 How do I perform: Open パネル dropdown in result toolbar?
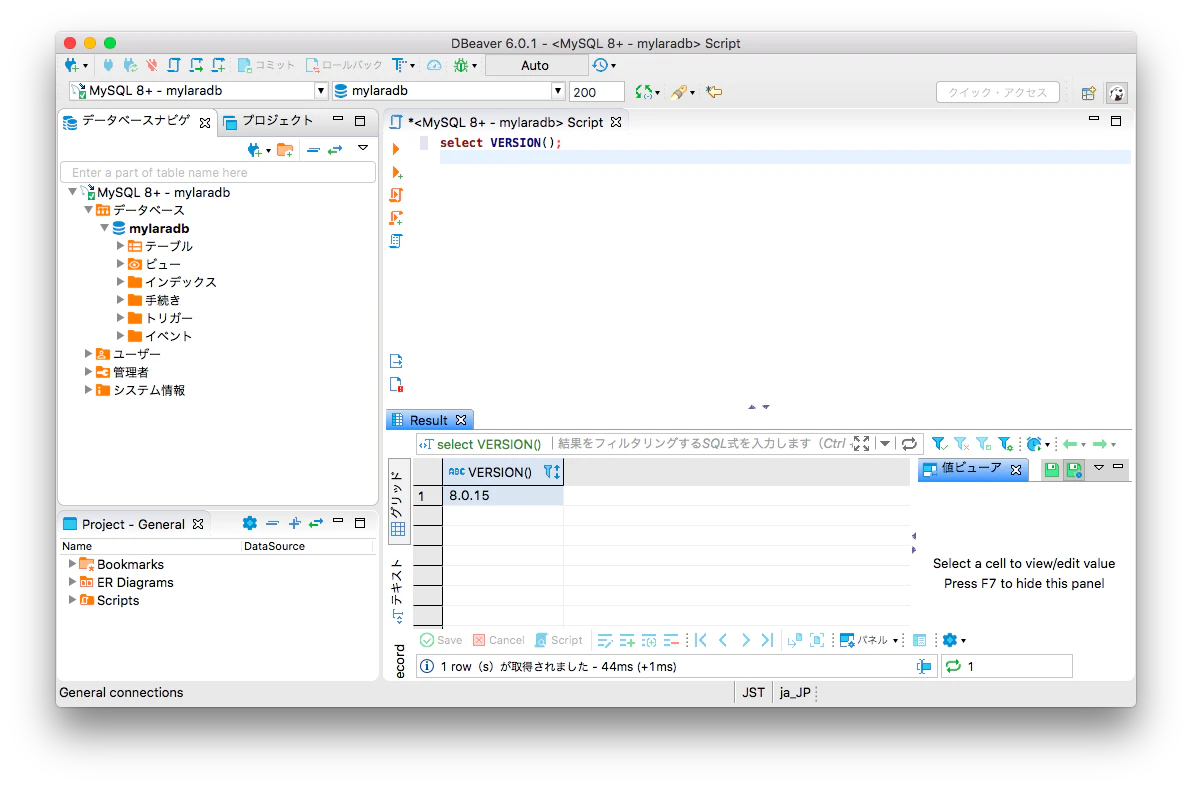tap(870, 640)
